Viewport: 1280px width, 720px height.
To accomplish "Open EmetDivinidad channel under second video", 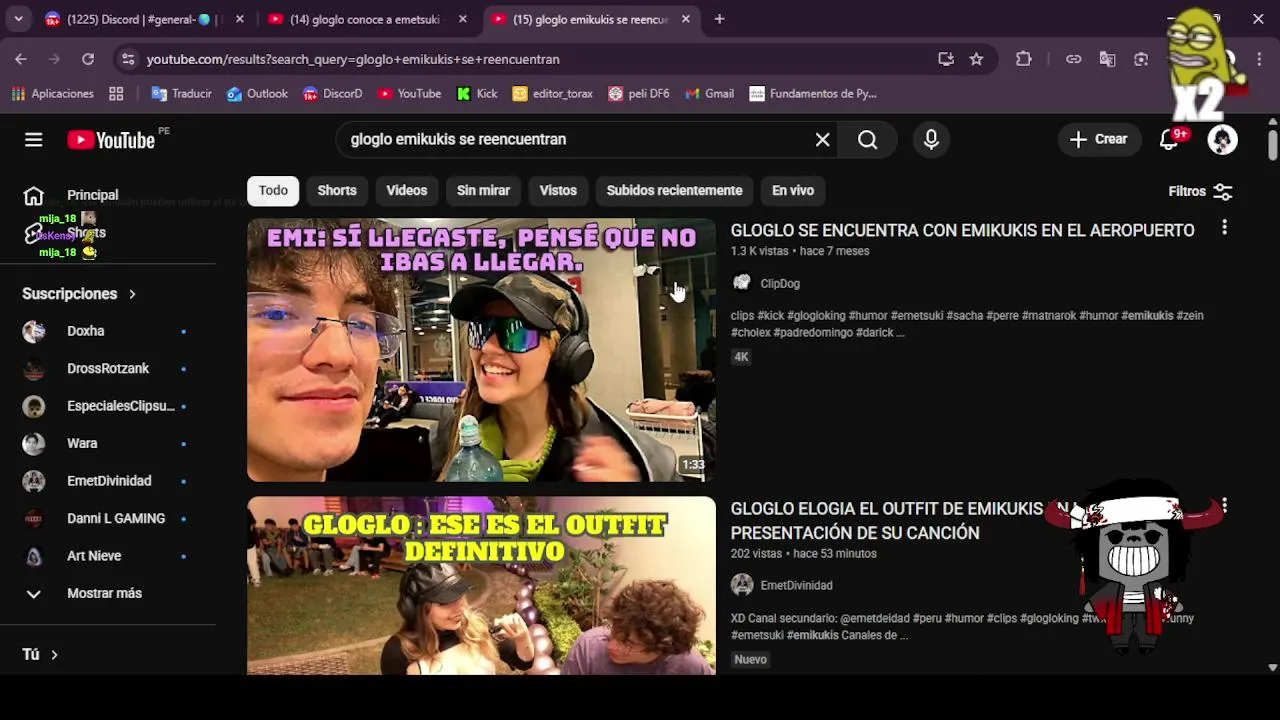I will coord(796,585).
